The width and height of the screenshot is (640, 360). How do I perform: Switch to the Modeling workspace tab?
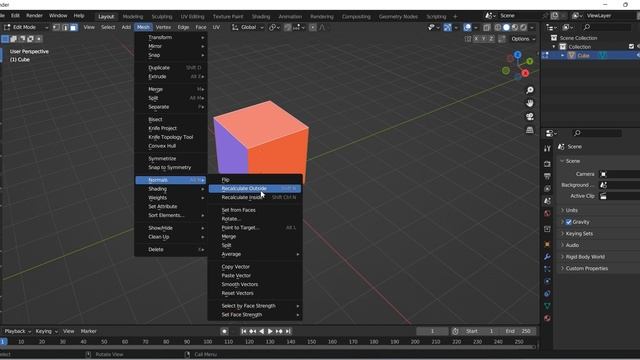tap(133, 17)
